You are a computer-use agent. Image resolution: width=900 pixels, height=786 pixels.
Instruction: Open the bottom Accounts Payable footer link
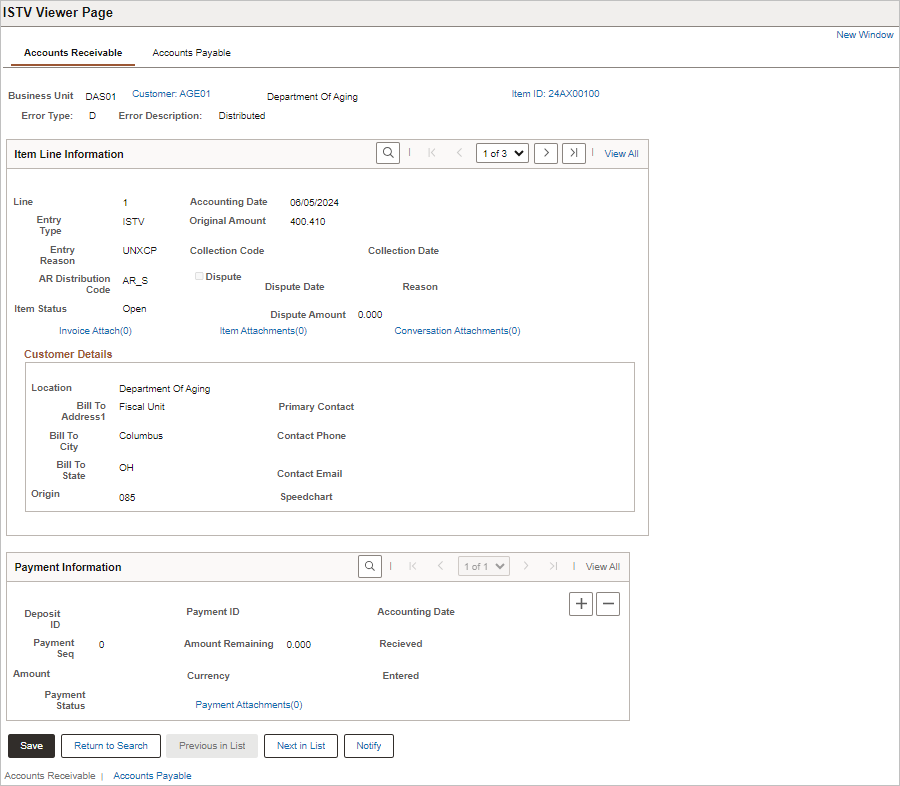pos(152,776)
